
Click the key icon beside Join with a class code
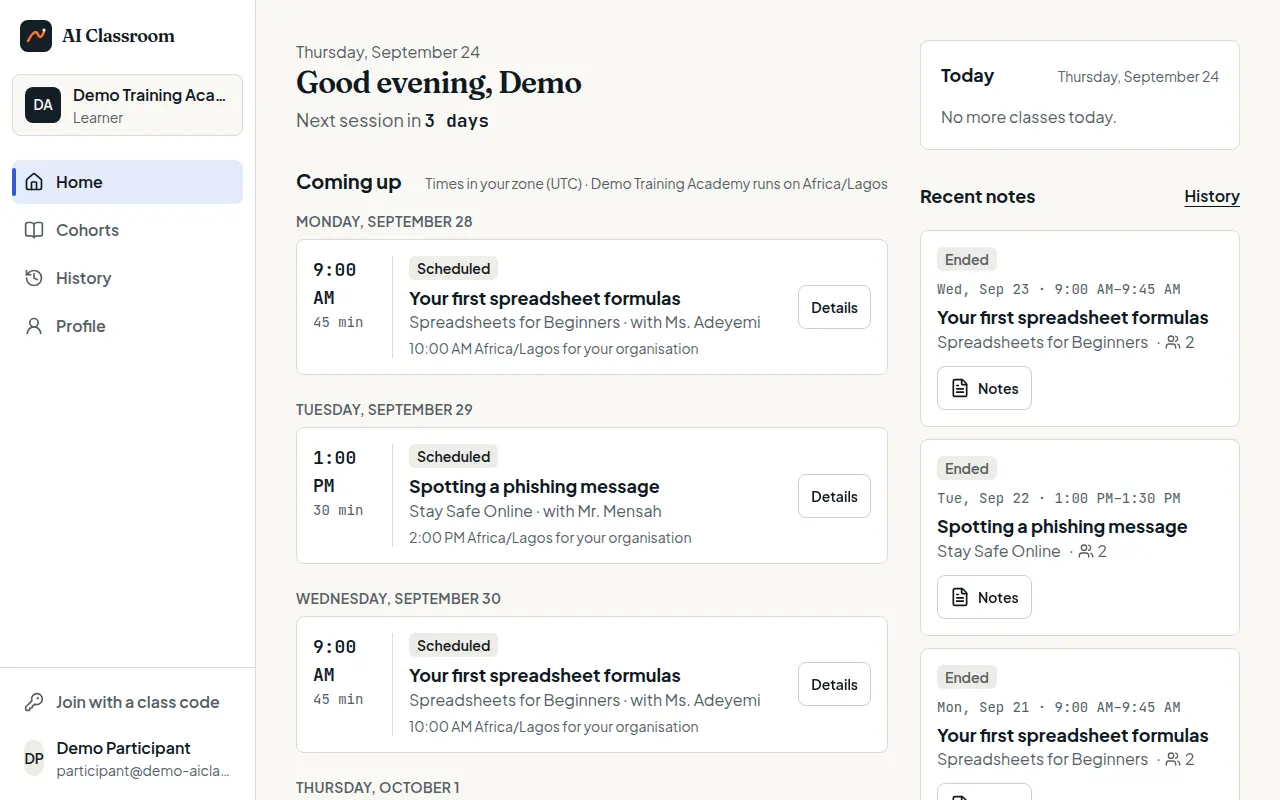coord(34,702)
